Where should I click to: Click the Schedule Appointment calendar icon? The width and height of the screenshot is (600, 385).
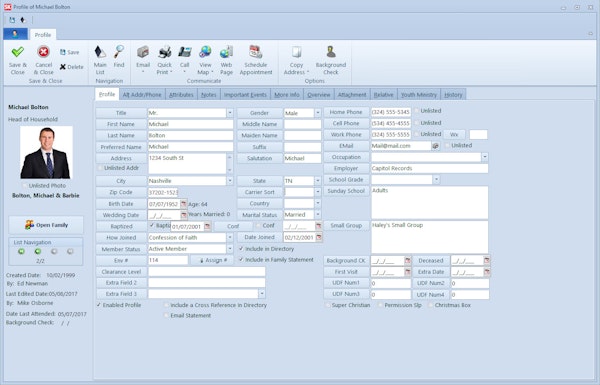coord(256,52)
